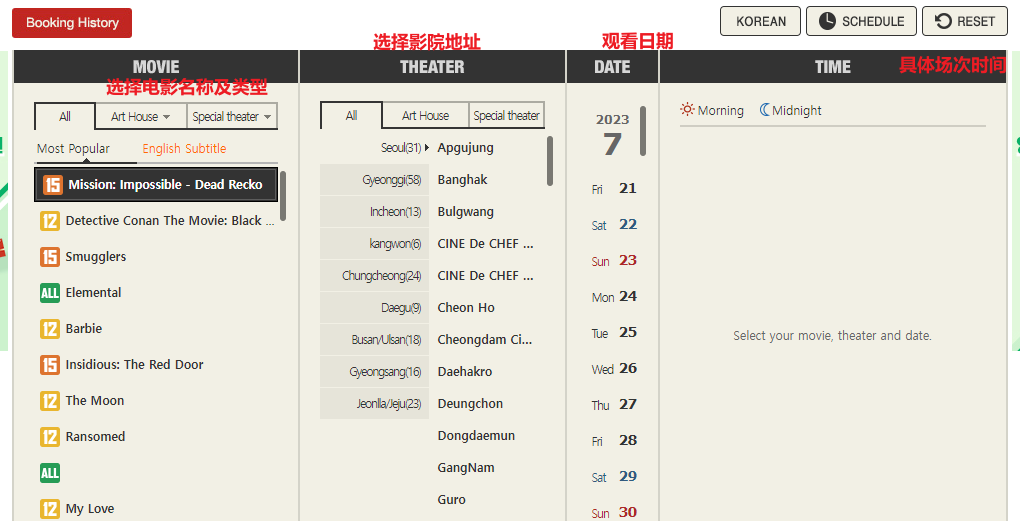The image size is (1020, 521).
Task: Click the ALL rating badge beside Elemental
Action: [x=50, y=293]
